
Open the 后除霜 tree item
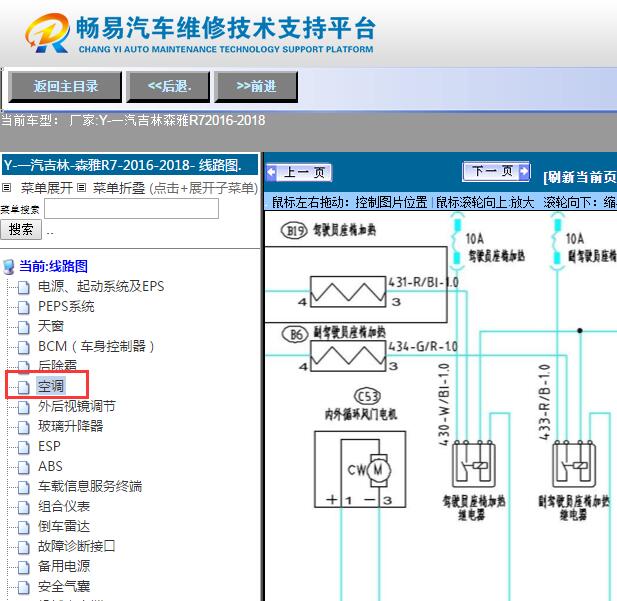[57, 365]
